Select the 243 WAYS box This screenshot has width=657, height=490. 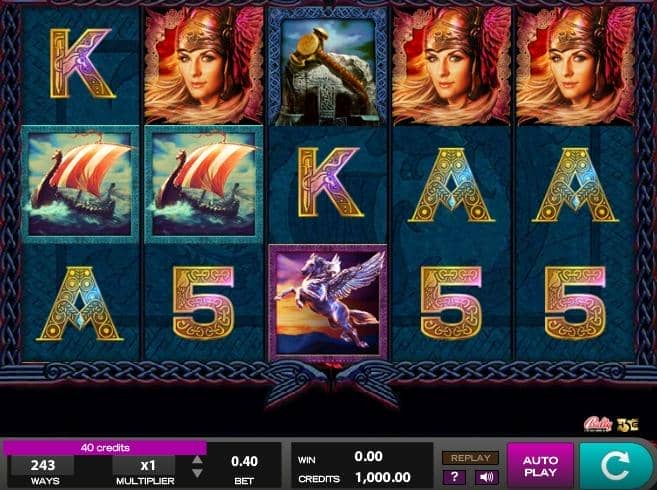tap(43, 471)
